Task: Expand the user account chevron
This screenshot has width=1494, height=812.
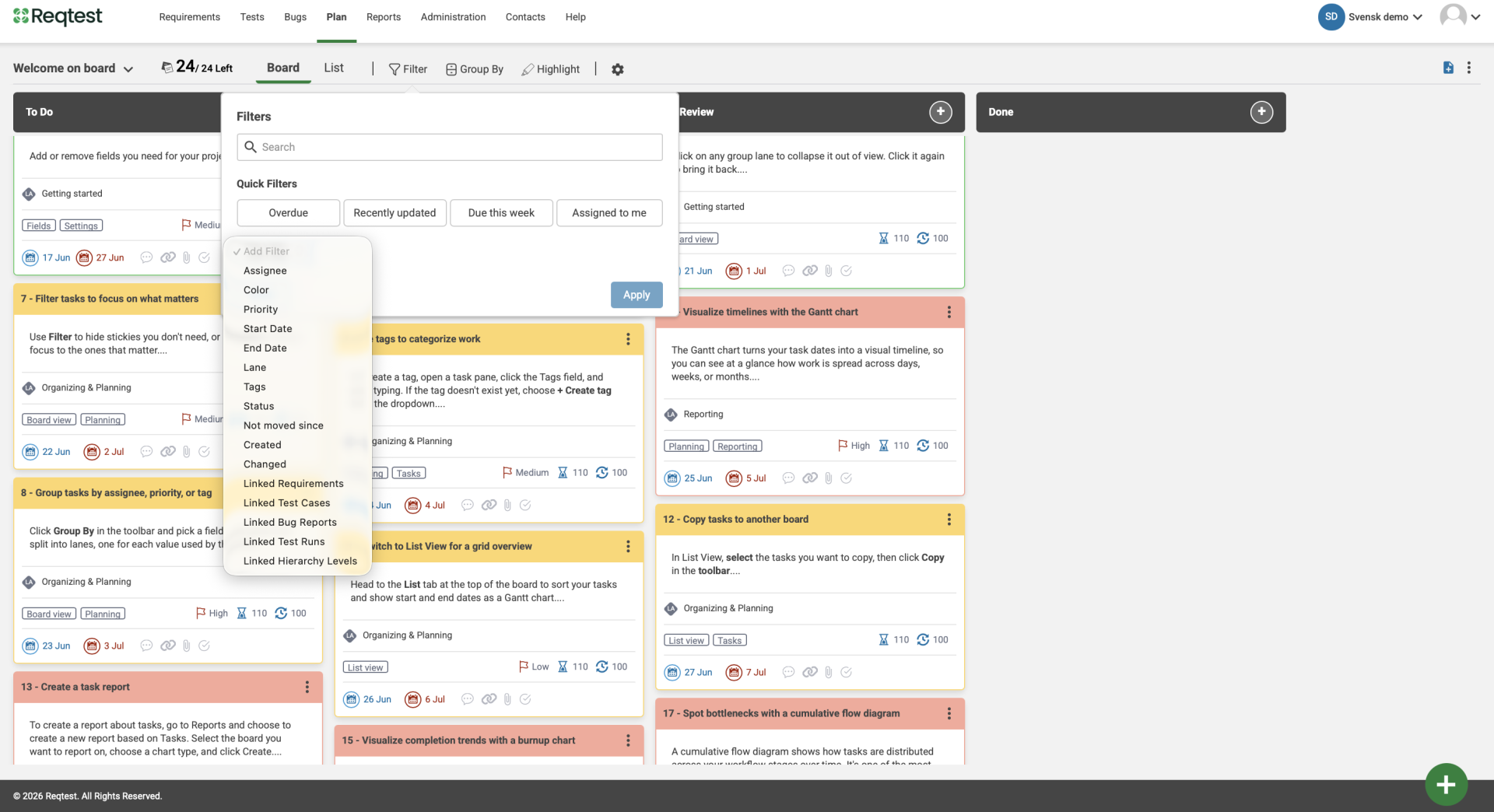Action: point(1475,17)
